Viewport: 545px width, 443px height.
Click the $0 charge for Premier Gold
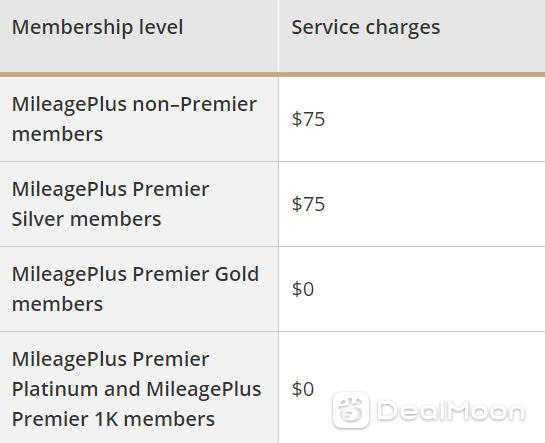pyautogui.click(x=303, y=289)
